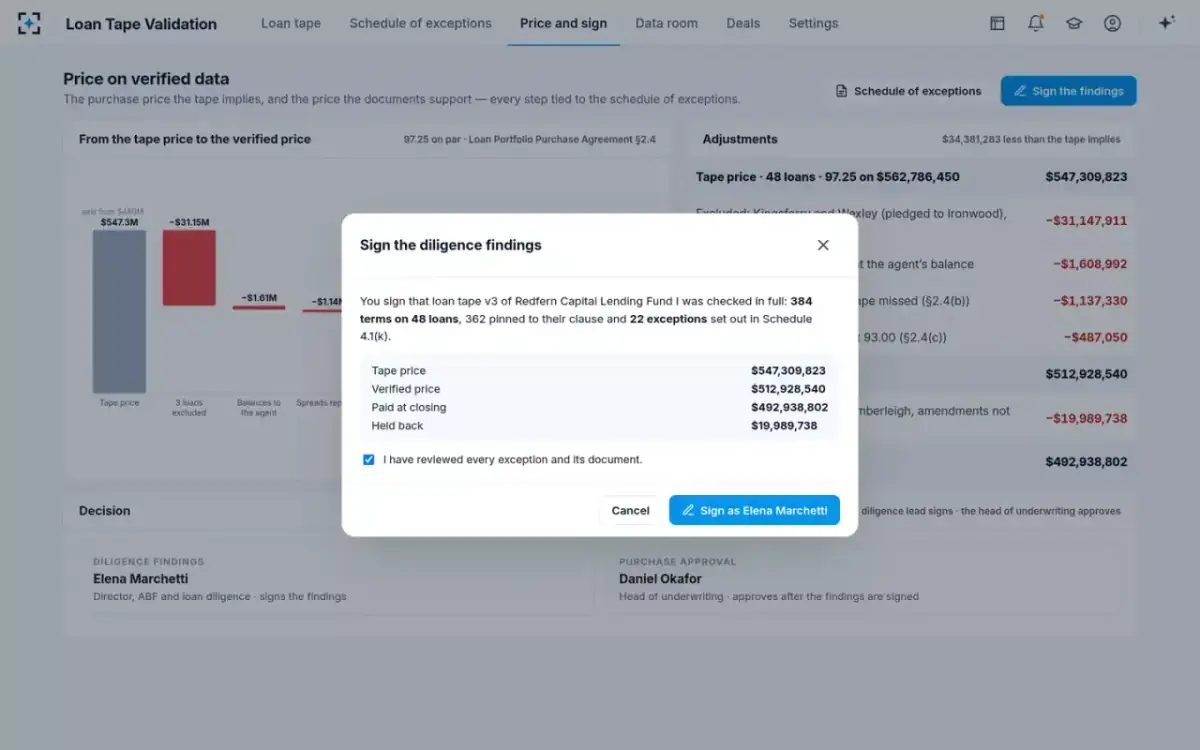Click Paid at closing $492,938,802 in dialog
The width and height of the screenshot is (1200, 750).
click(788, 407)
